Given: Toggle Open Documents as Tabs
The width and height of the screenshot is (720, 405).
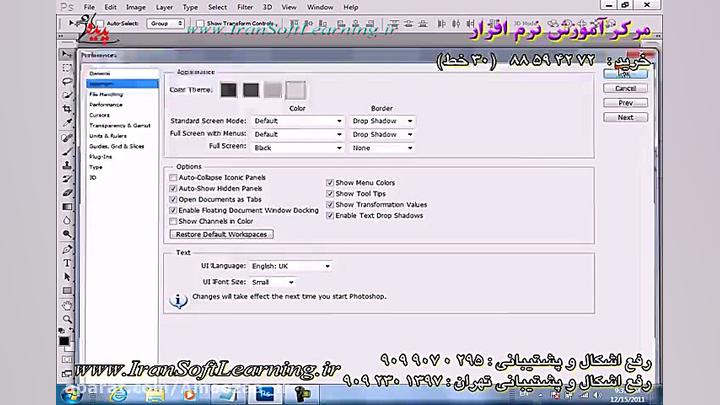Looking at the screenshot, I should tap(173, 199).
